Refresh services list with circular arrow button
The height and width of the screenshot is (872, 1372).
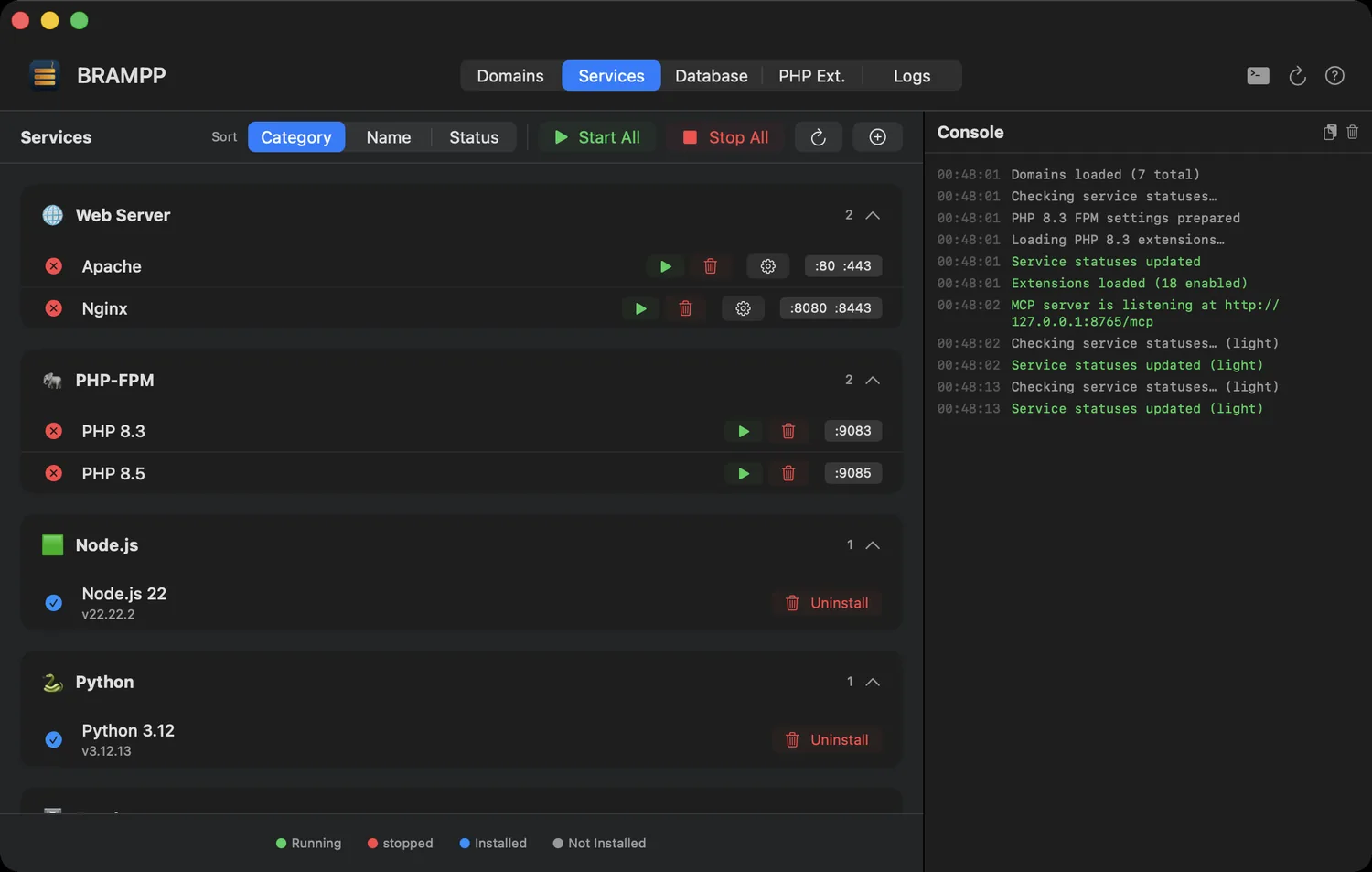click(818, 137)
